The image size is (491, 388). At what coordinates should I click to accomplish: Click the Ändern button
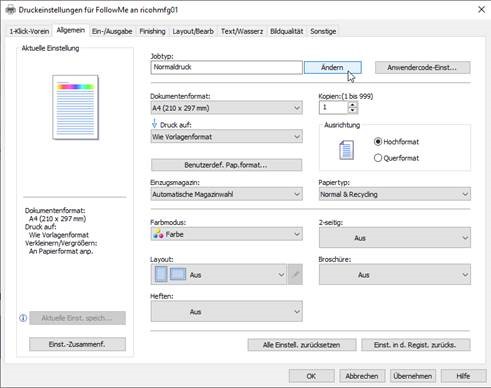pos(332,67)
